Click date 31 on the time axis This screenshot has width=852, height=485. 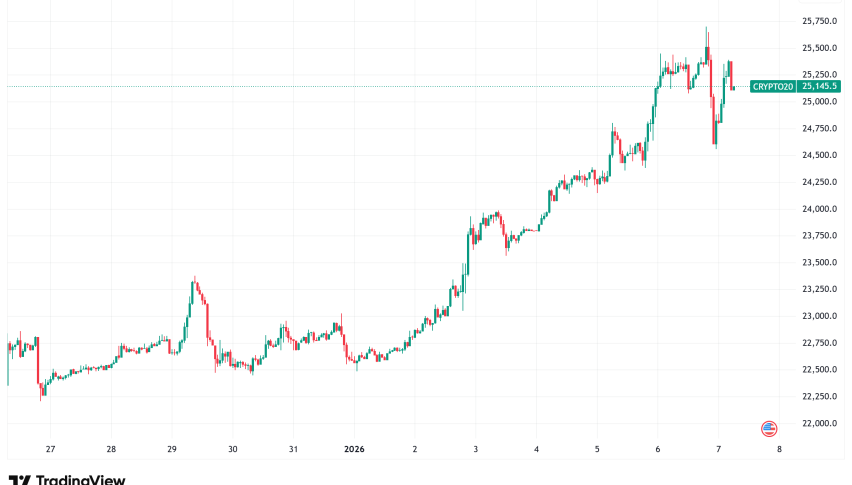point(293,450)
